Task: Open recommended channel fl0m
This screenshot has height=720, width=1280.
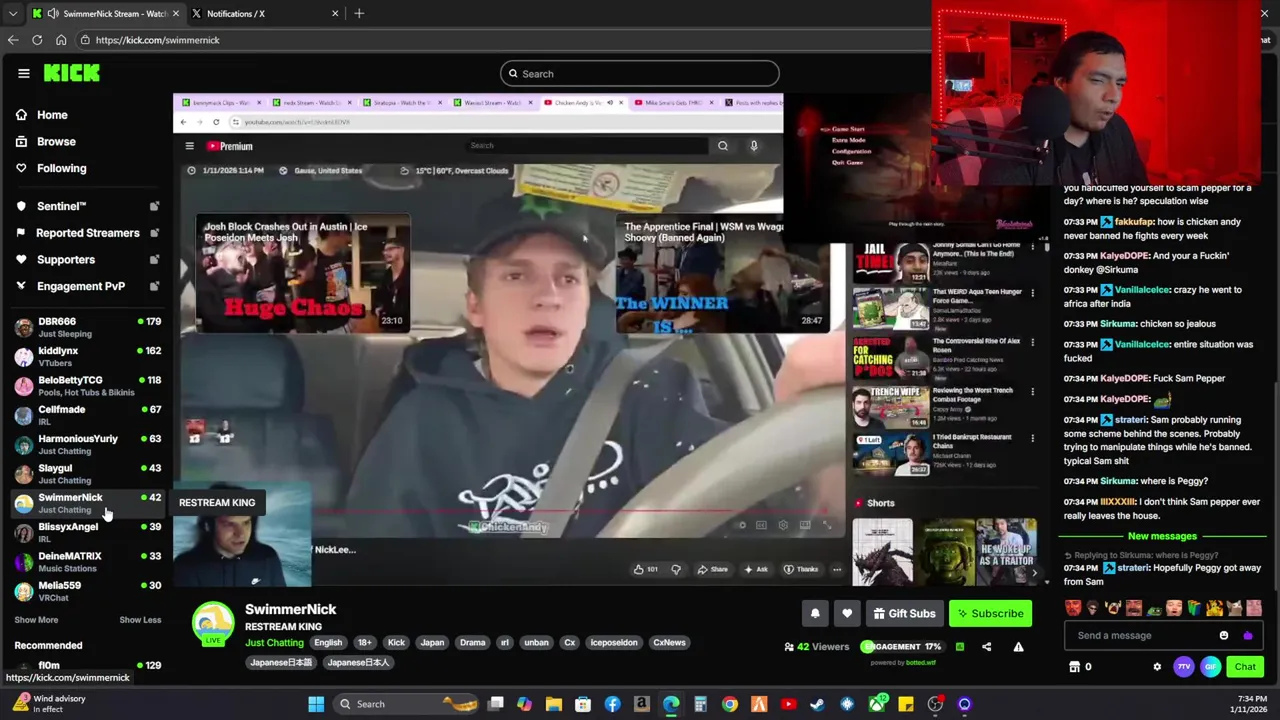Action: click(x=87, y=666)
